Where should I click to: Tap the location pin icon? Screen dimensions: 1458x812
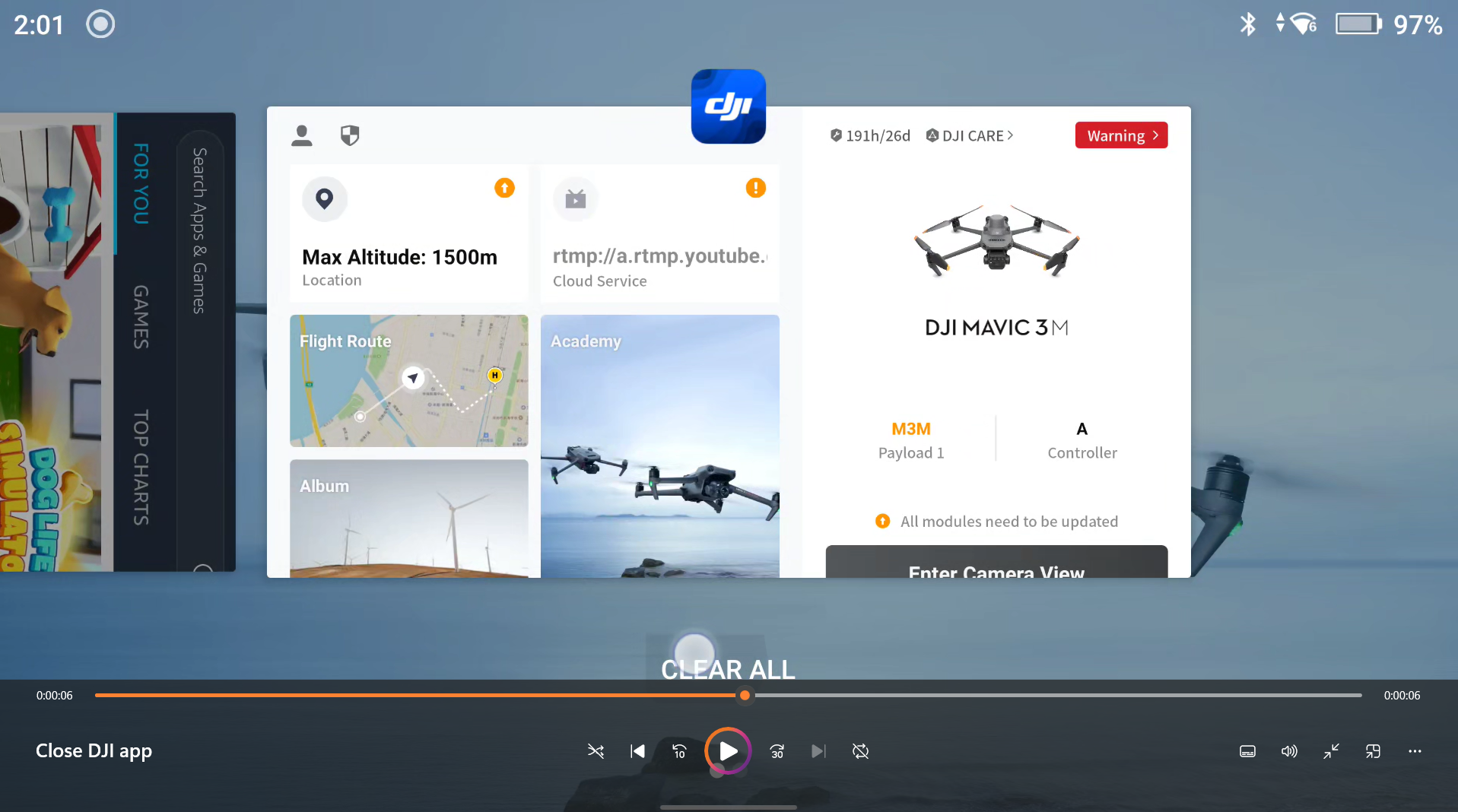click(325, 199)
